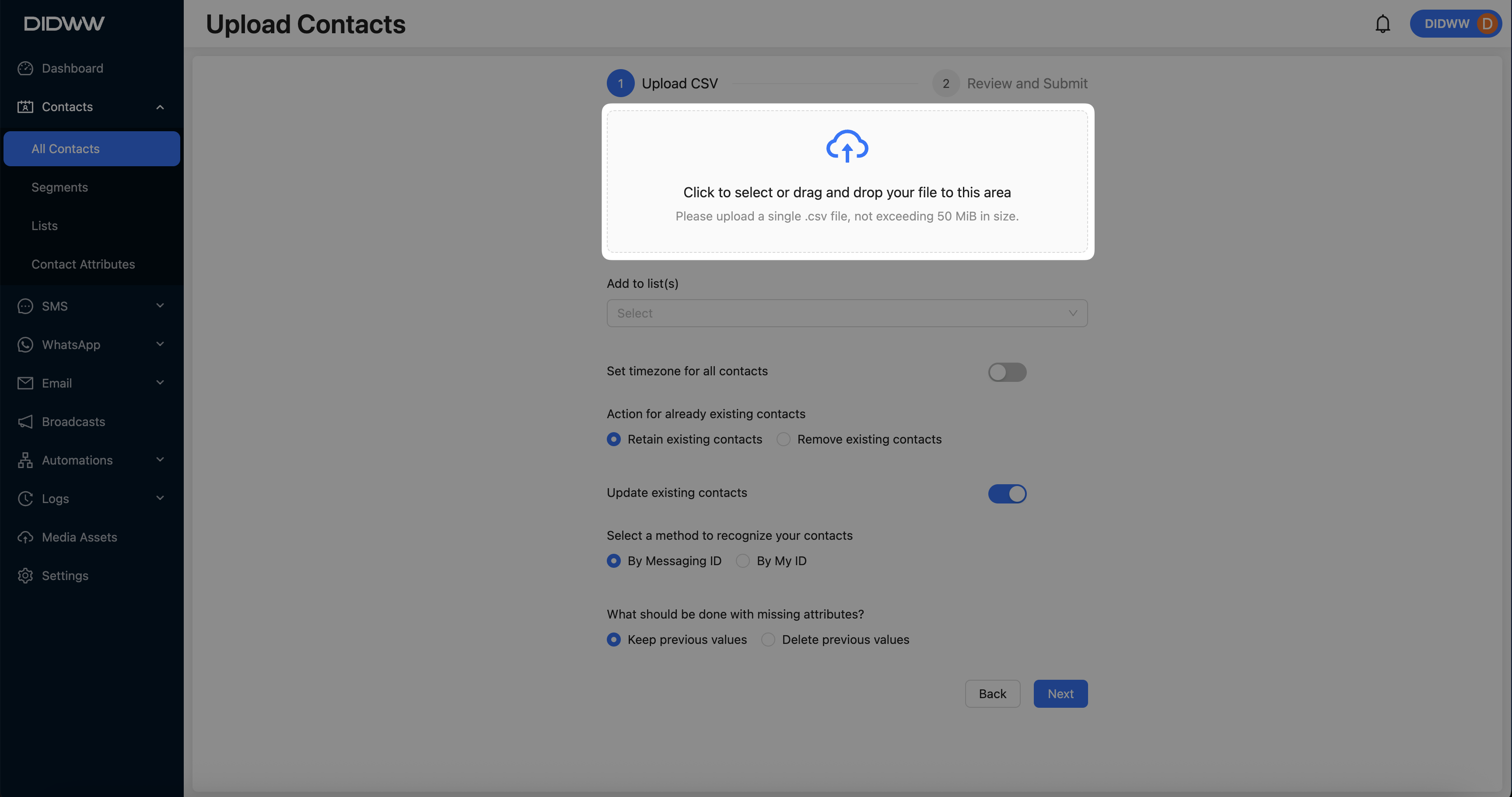The height and width of the screenshot is (797, 1512).
Task: Click the Broadcasts megaphone icon
Action: [25, 422]
